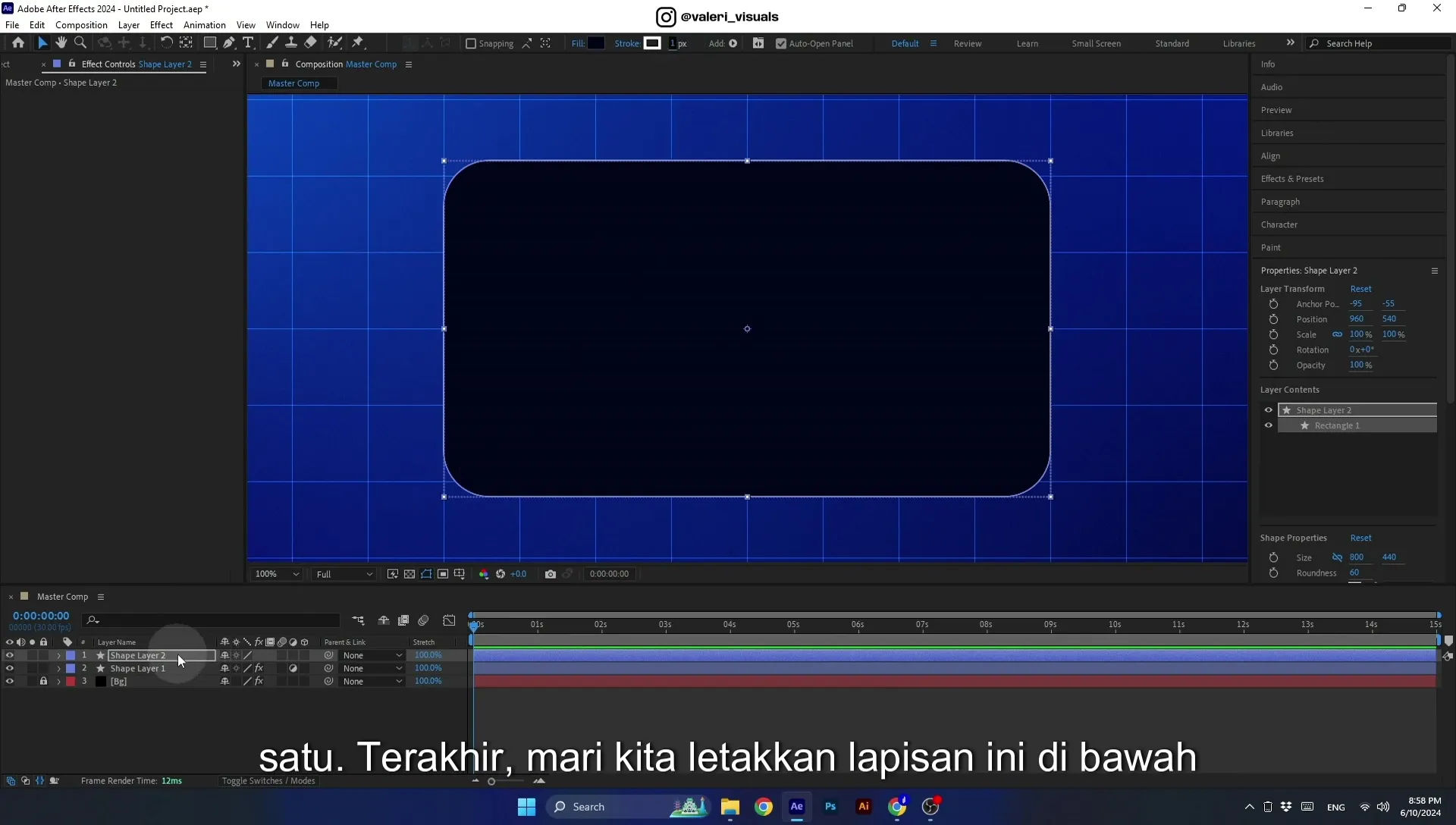Viewport: 1456px width, 825px height.
Task: Open Parent dropdown for Shape Layer 1
Action: [x=372, y=669]
